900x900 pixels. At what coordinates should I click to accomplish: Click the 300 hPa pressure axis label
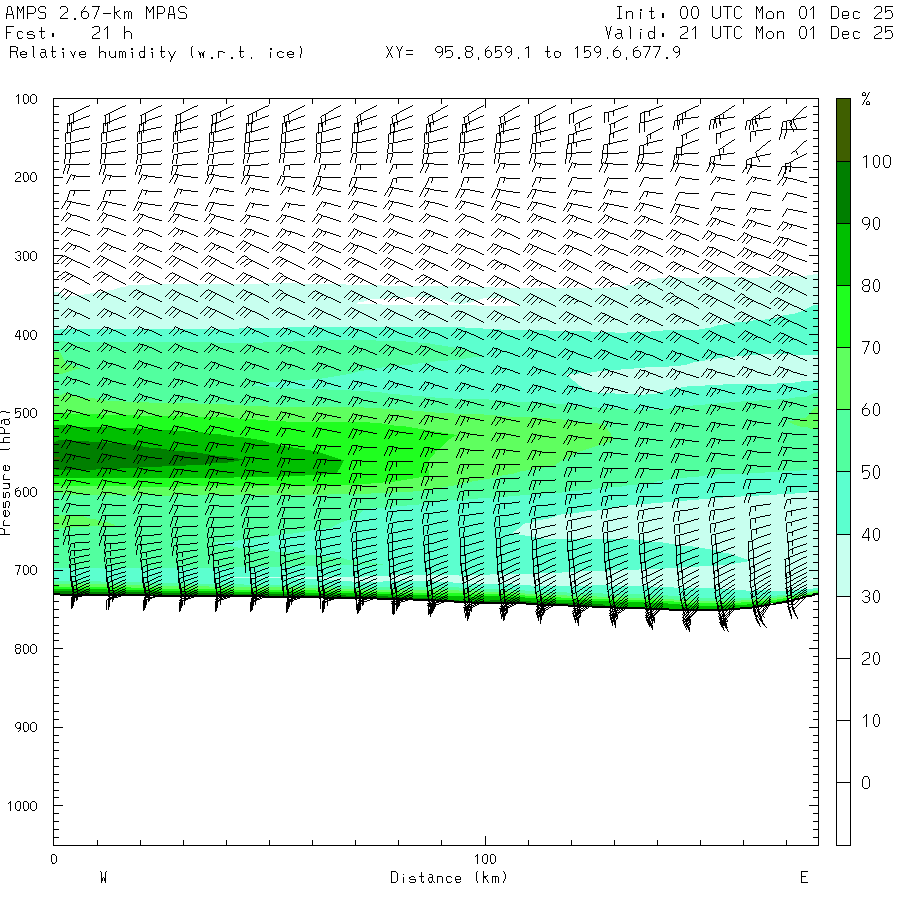click(26, 256)
